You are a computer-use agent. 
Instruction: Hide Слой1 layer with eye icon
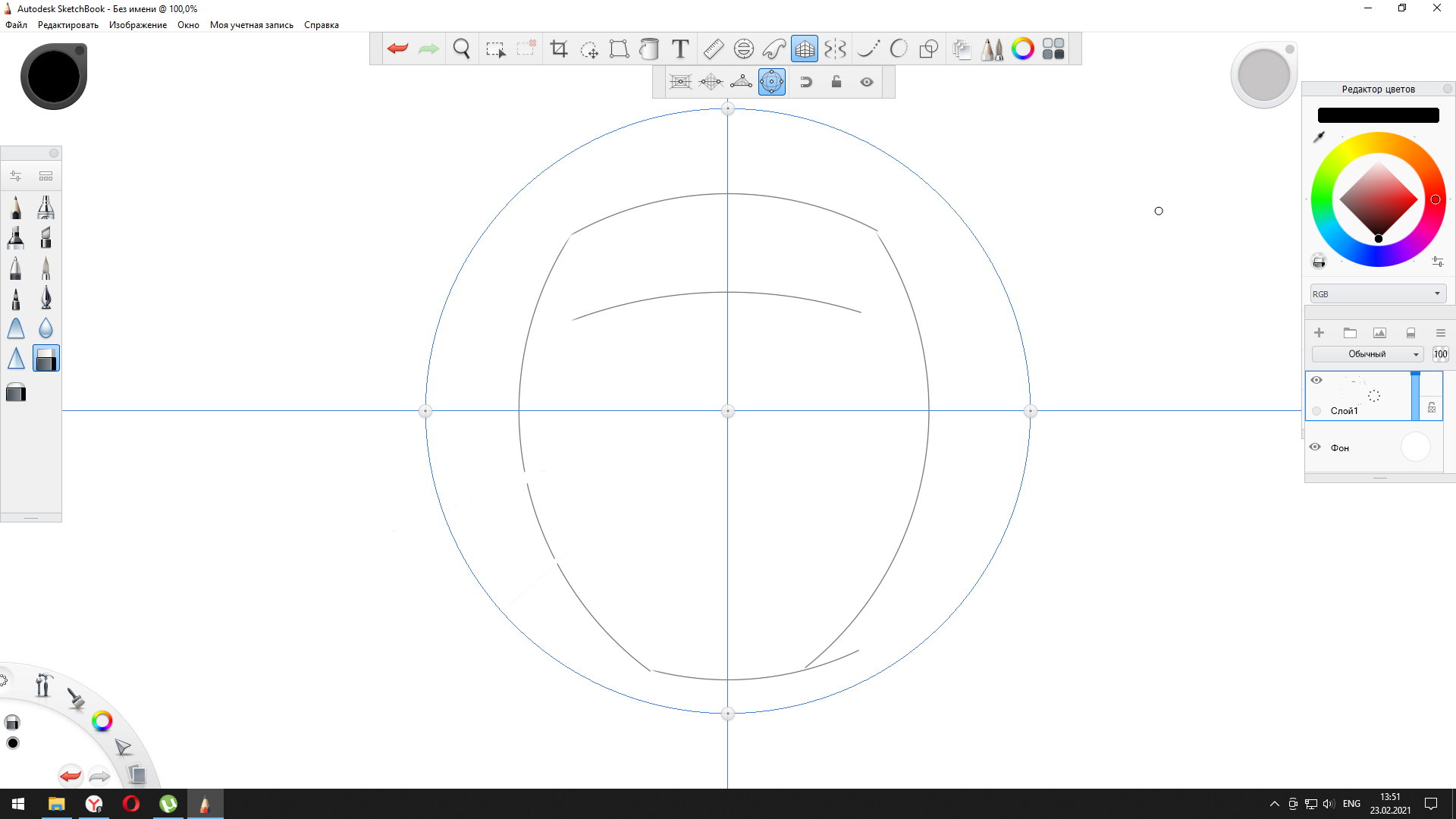tap(1316, 380)
